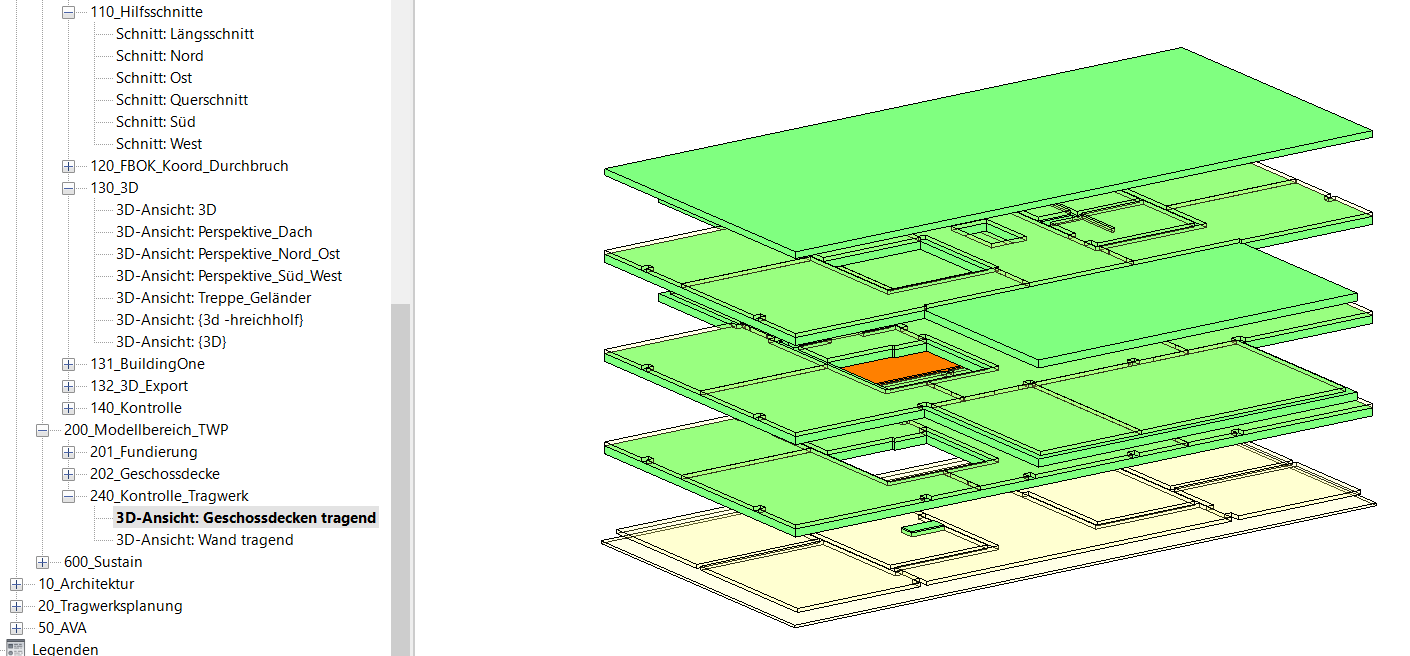Expand the 10_Architektur branch

click(x=16, y=584)
